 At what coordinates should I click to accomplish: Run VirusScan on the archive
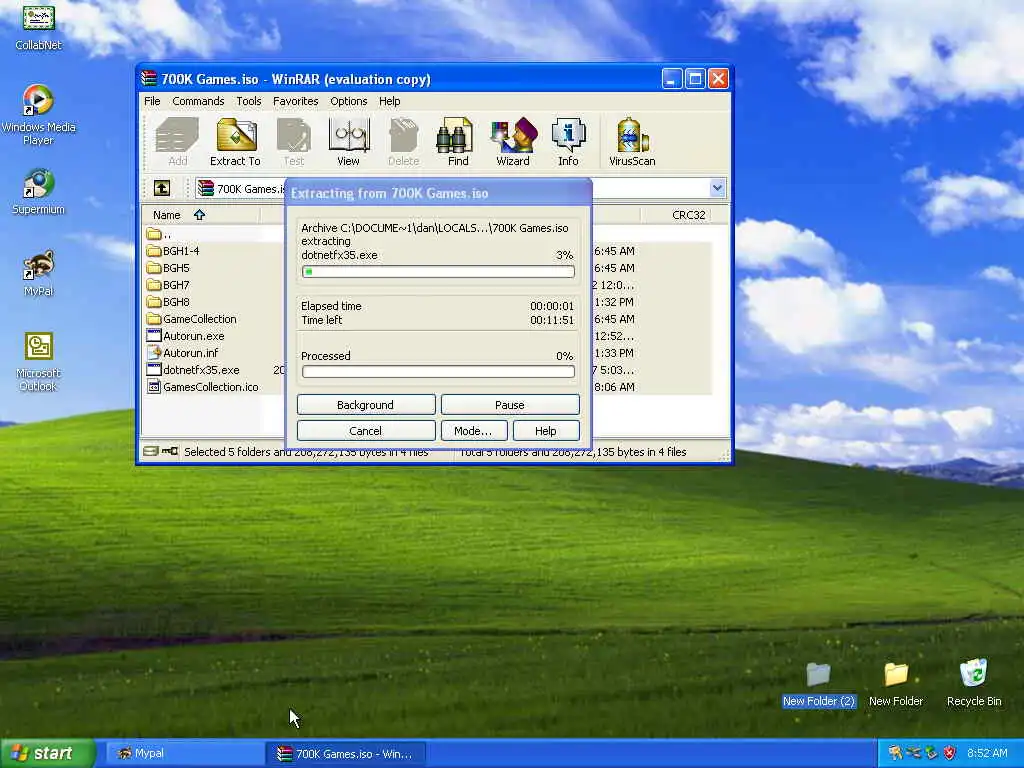(x=632, y=142)
